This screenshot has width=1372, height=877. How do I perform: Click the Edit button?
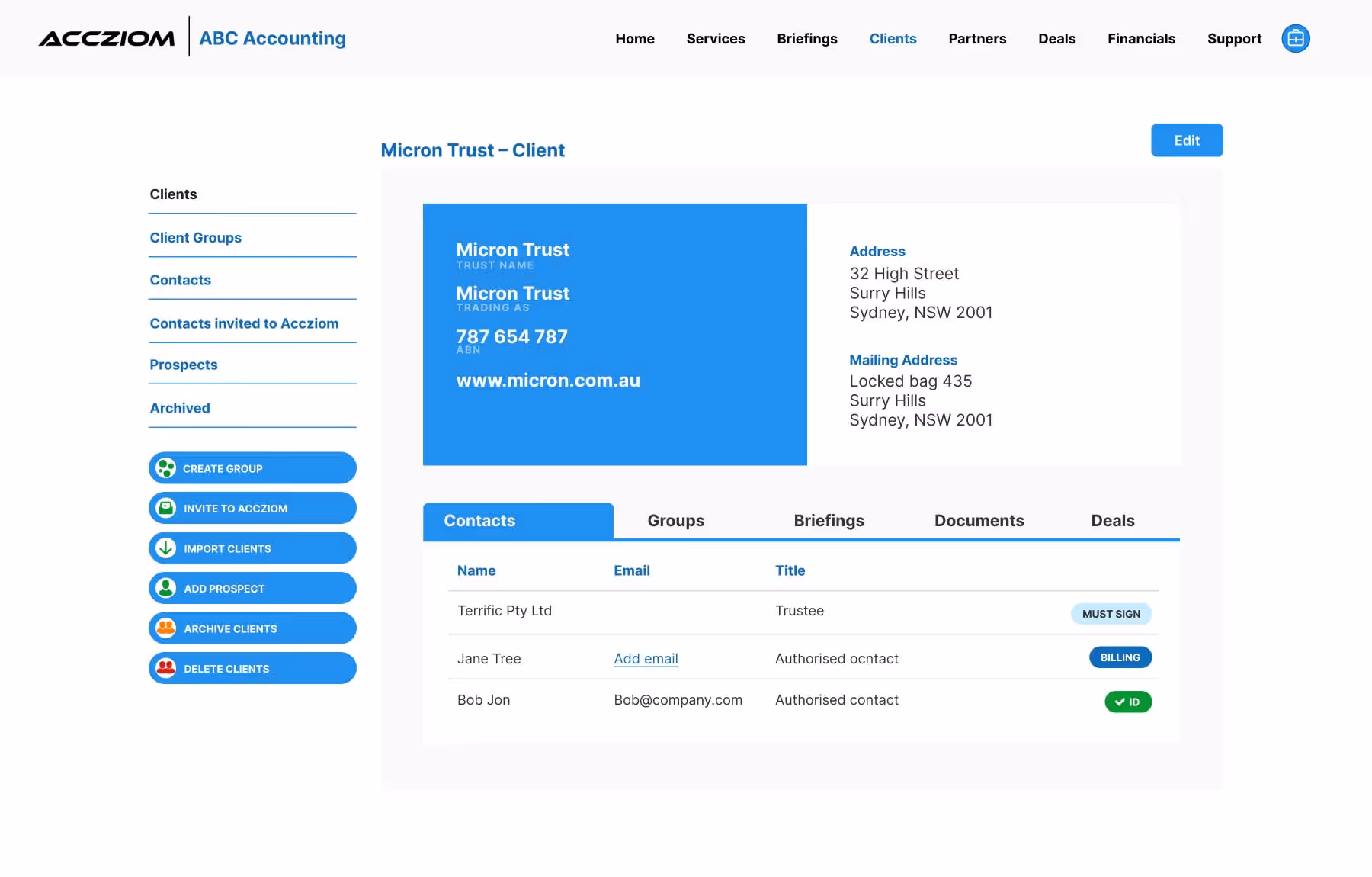(1187, 140)
